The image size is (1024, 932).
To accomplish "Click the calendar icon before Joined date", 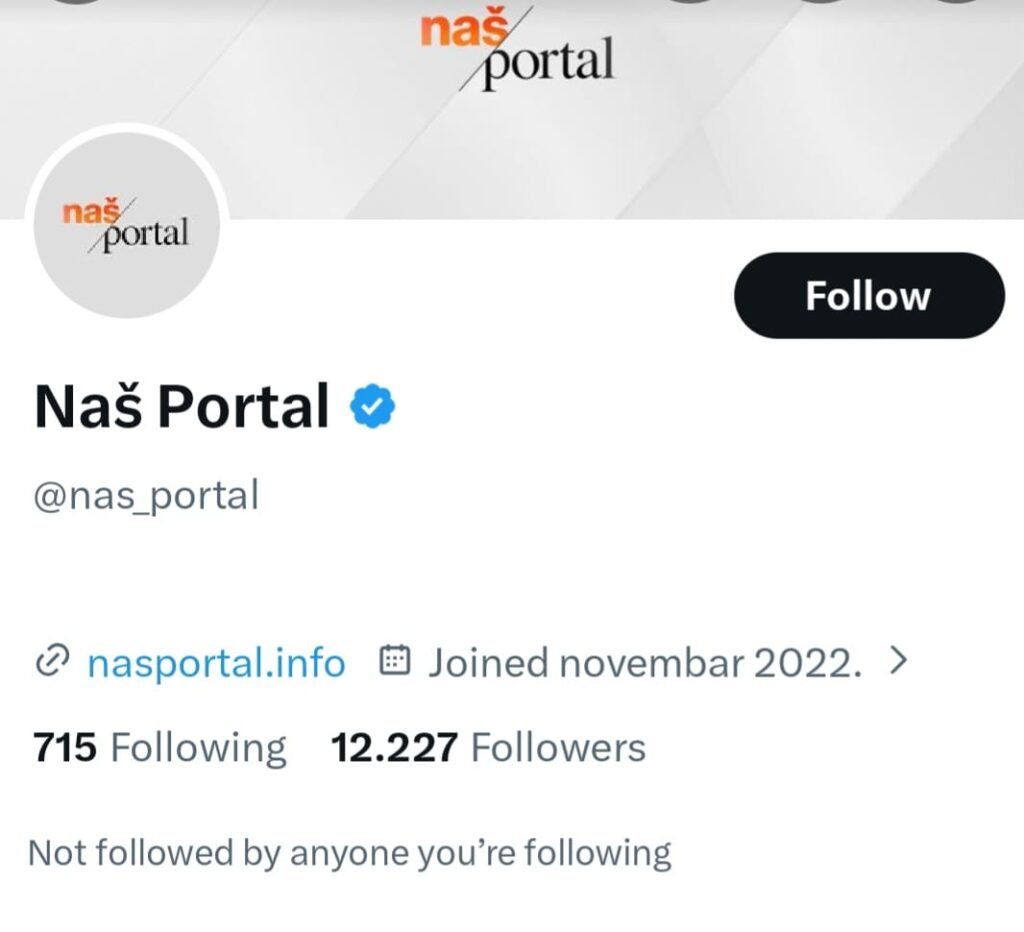I will pyautogui.click(x=396, y=662).
